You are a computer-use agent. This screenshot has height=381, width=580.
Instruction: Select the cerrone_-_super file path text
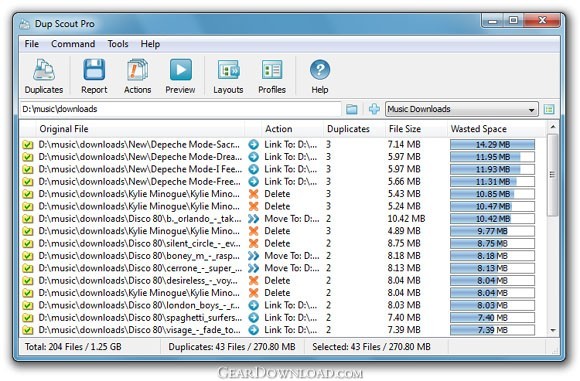tap(140, 268)
